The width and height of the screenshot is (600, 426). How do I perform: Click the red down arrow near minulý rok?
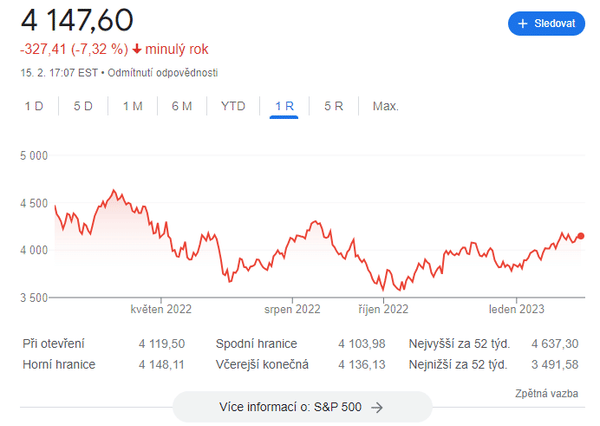pyautogui.click(x=137, y=49)
